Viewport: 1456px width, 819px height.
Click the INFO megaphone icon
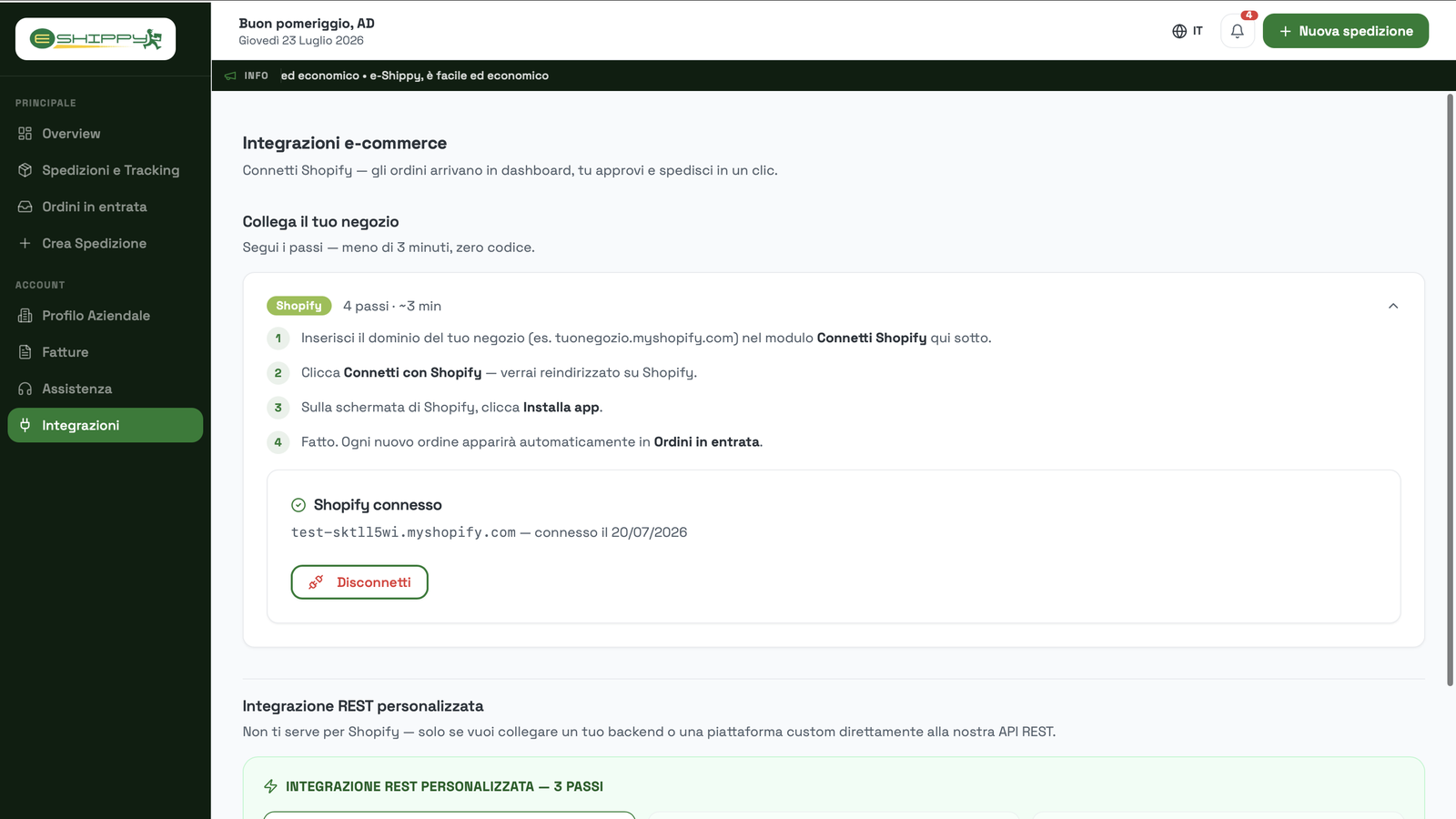click(x=230, y=76)
